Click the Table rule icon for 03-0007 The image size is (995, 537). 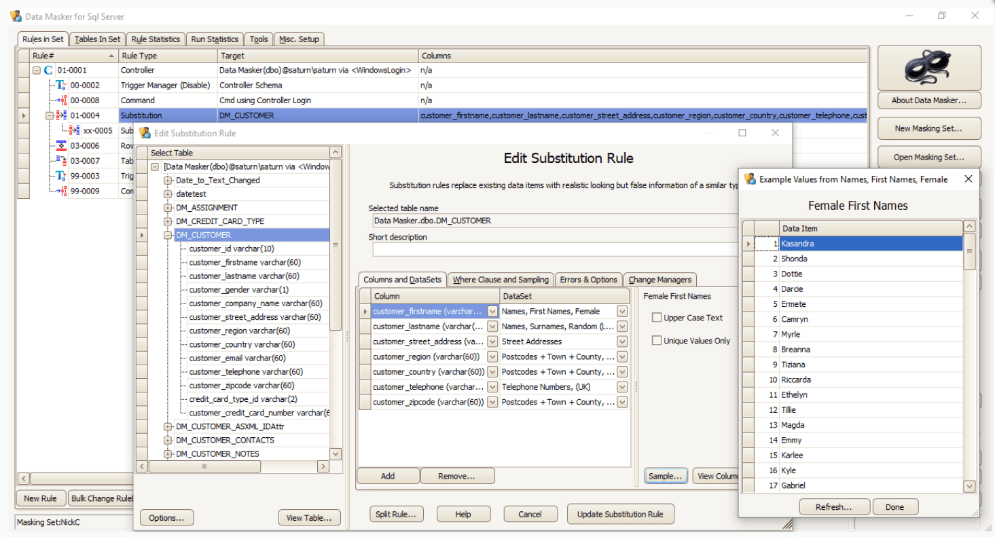(61, 161)
